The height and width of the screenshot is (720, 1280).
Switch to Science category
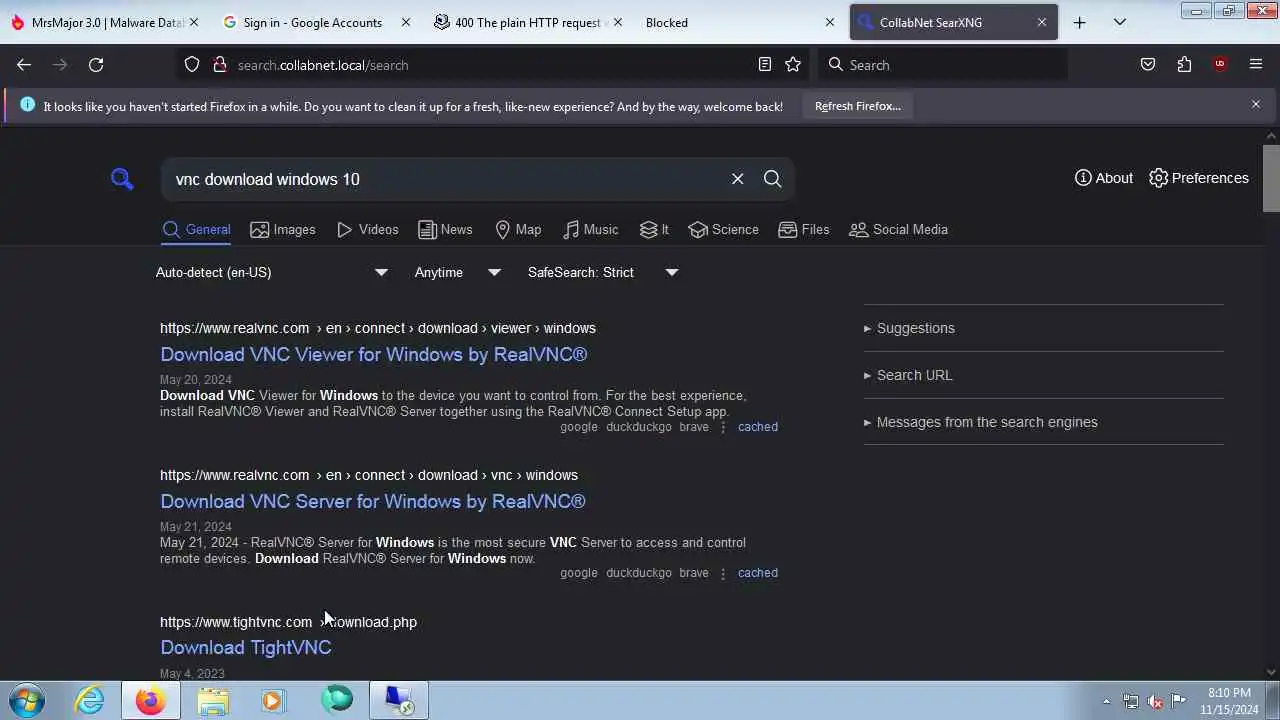tap(724, 230)
